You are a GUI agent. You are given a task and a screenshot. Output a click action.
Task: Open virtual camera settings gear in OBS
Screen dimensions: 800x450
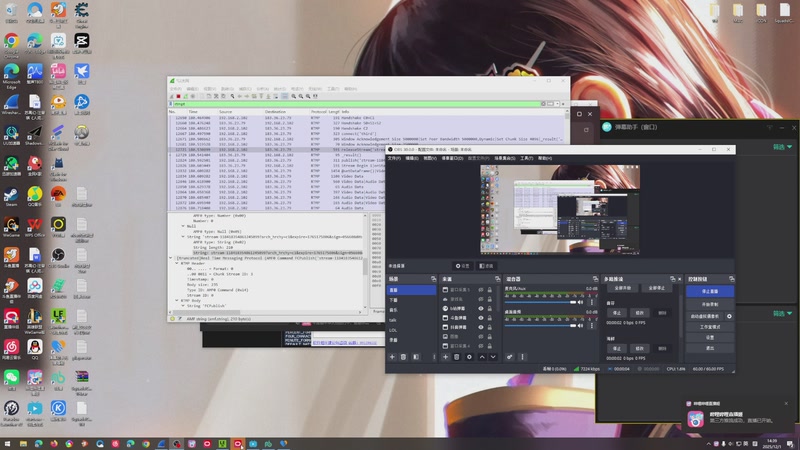[729, 316]
